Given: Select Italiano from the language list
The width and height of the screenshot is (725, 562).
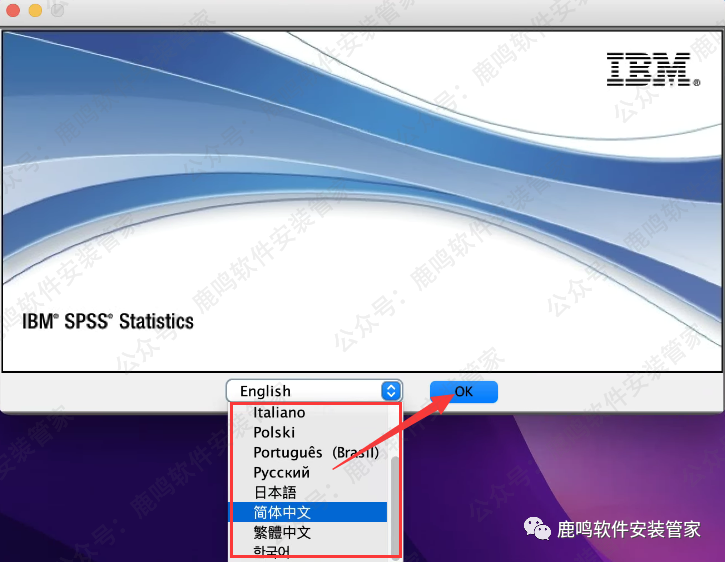Looking at the screenshot, I should pyautogui.click(x=279, y=412).
